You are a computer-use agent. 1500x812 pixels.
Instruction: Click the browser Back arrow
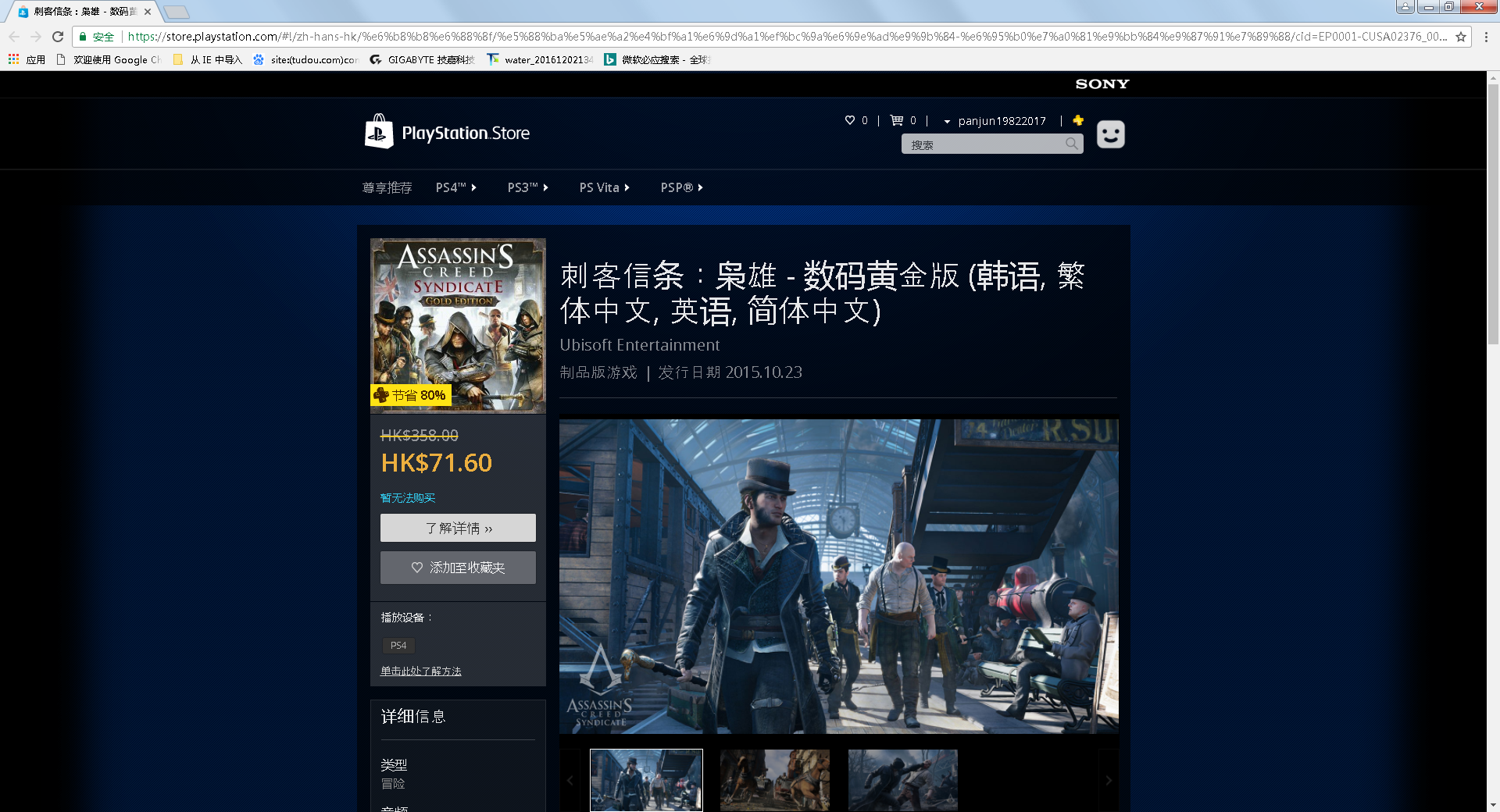14,37
